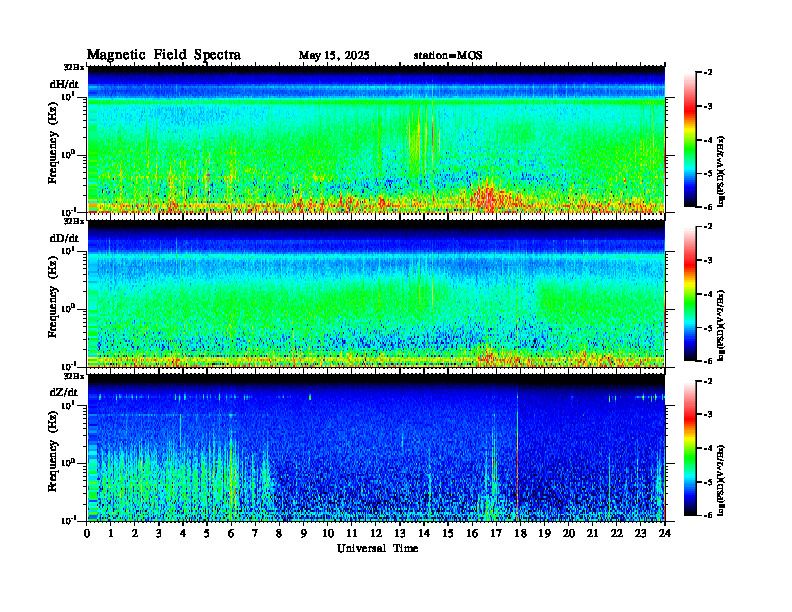Click the -6 label on dD/dt color scale
The image size is (792, 612).
[708, 361]
